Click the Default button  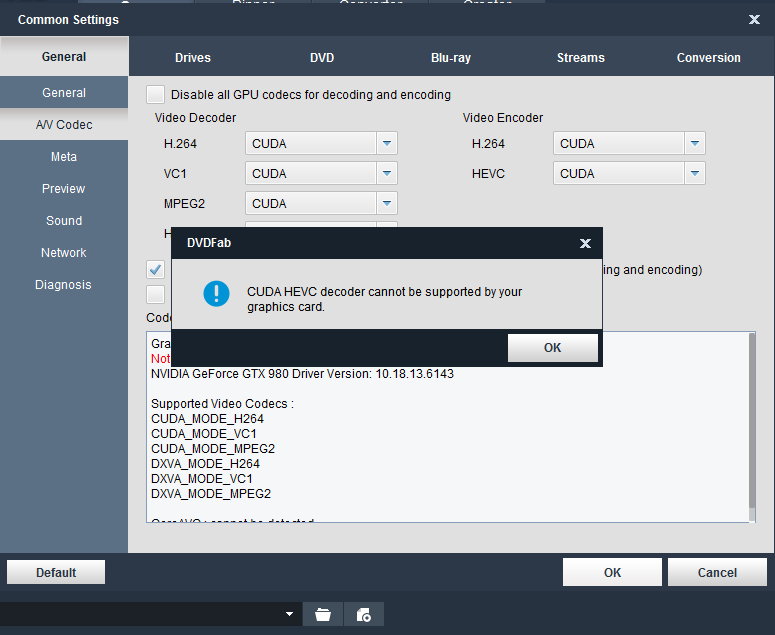[56, 573]
